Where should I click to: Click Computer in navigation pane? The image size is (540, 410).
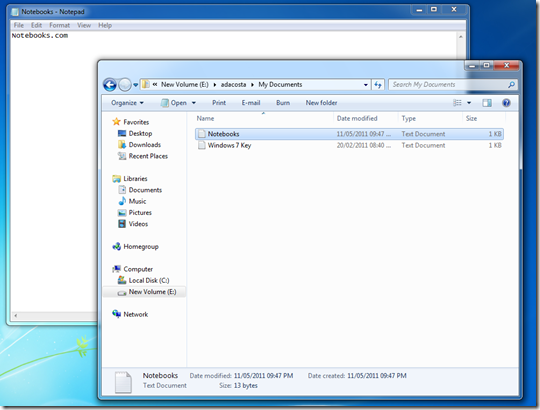click(138, 269)
